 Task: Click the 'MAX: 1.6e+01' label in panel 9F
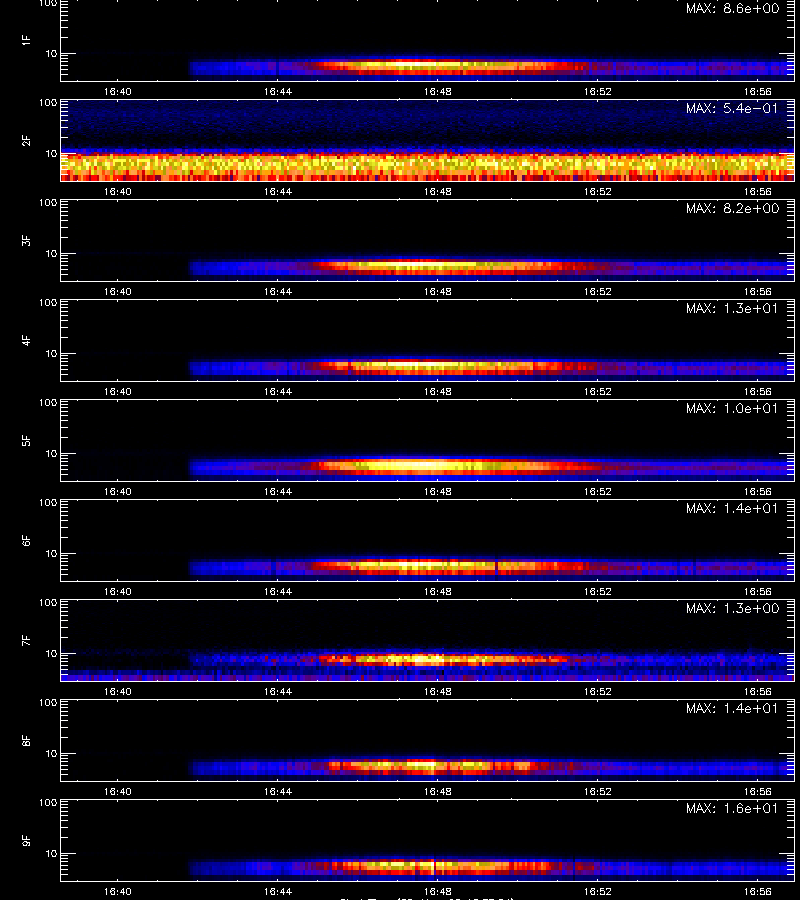(732, 808)
